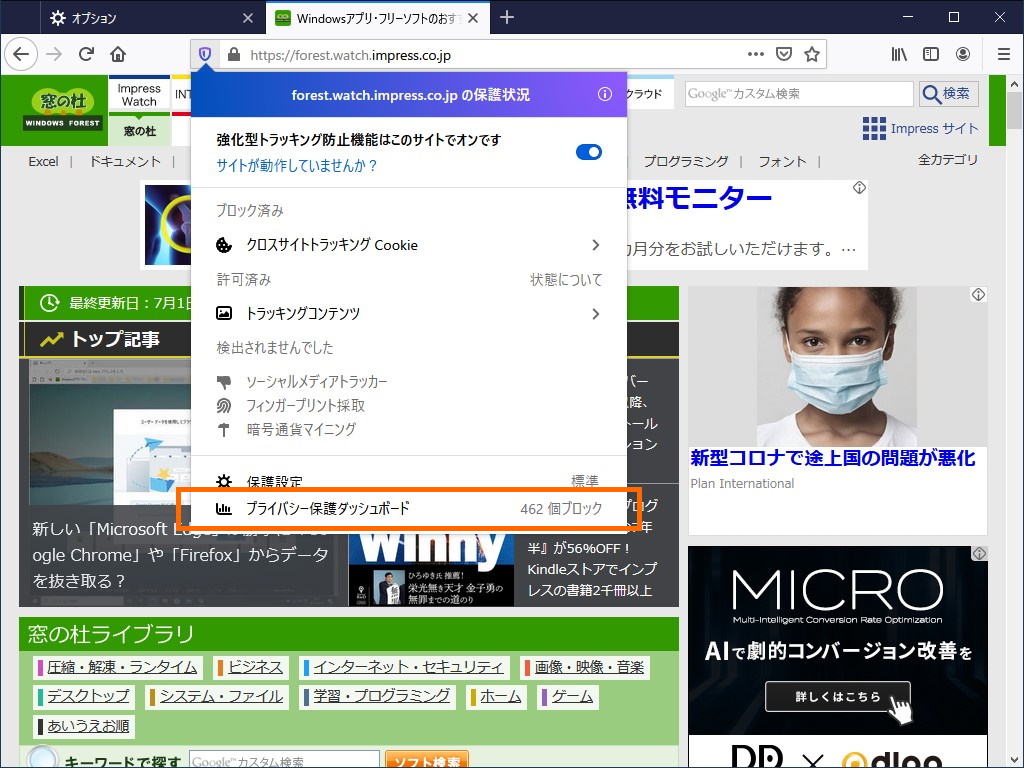Toggle enhanced tracking protection switch off
1024x768 pixels.
(588, 152)
